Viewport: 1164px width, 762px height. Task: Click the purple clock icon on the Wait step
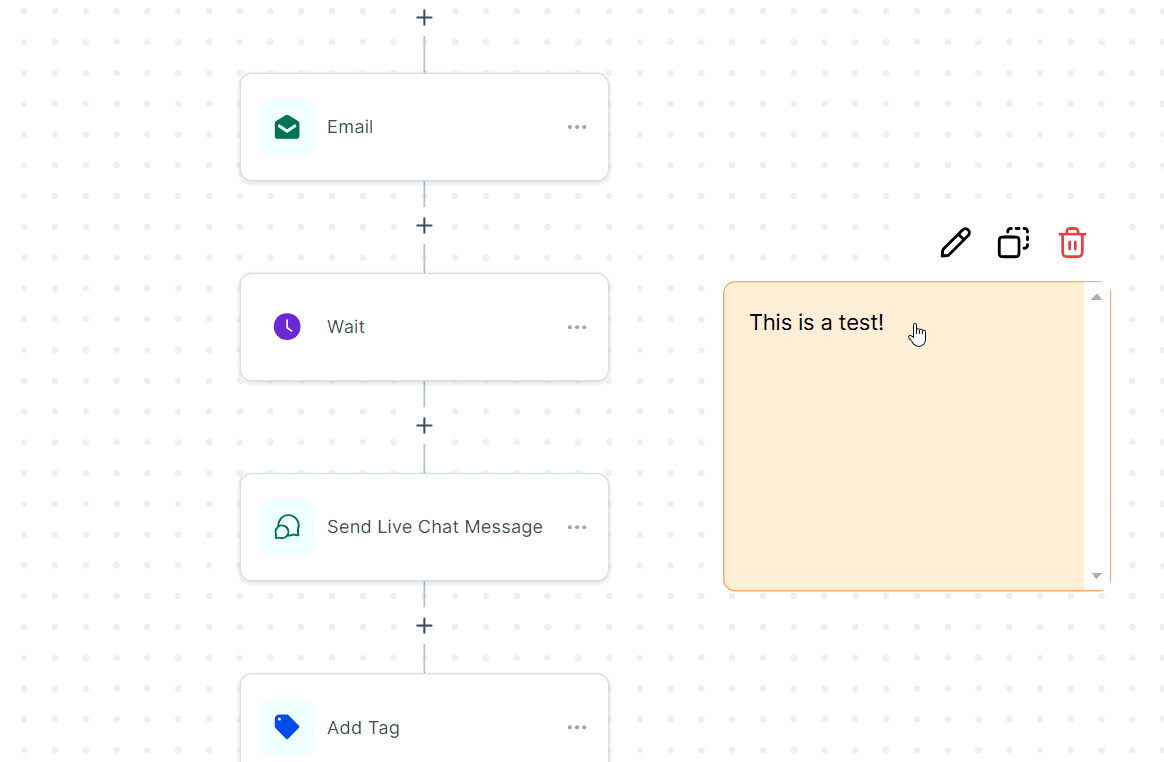coord(287,326)
